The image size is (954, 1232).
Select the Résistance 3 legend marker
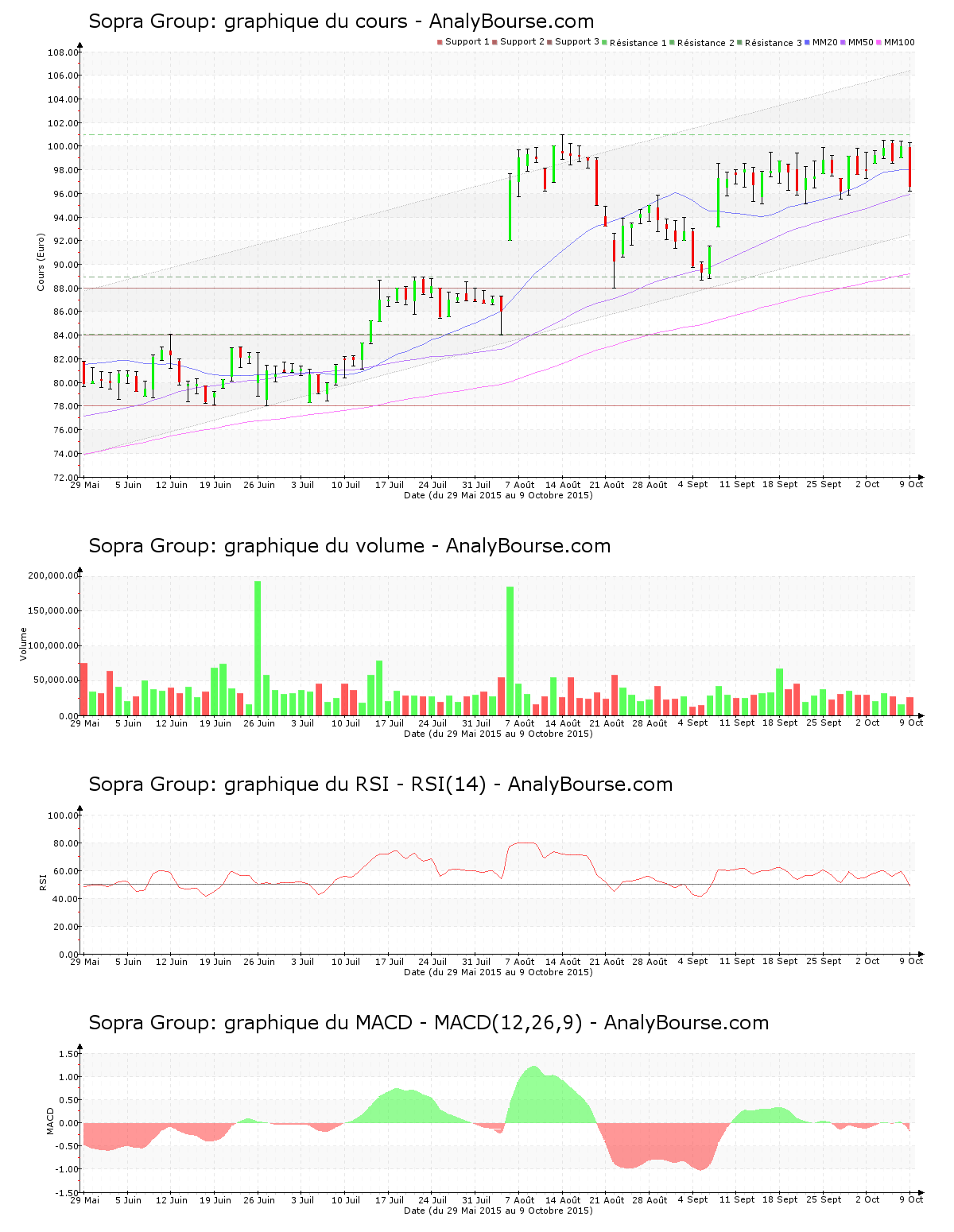tap(739, 42)
